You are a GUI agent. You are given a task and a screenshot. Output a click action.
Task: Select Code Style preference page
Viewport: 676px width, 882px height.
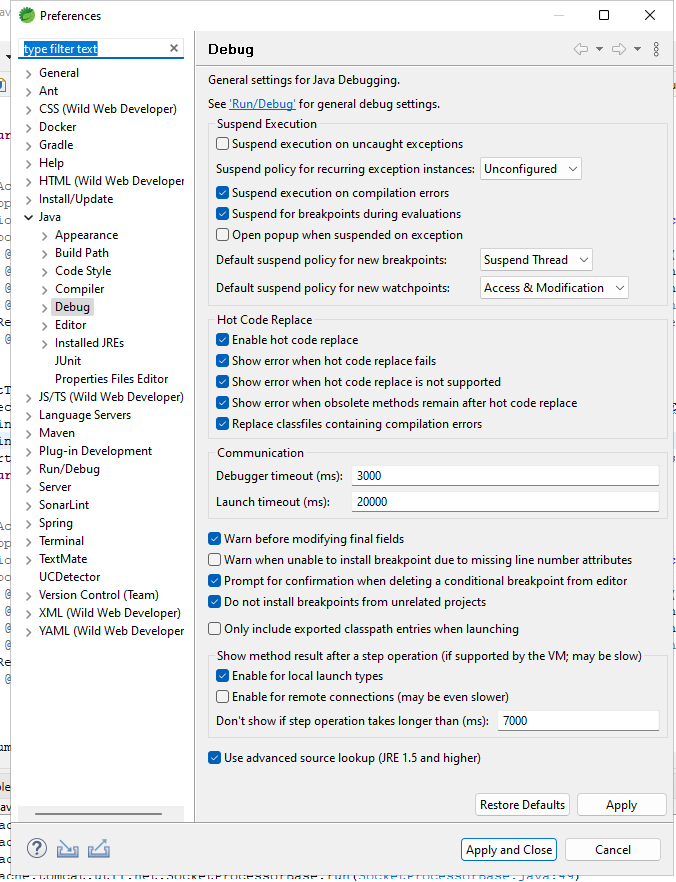click(83, 271)
